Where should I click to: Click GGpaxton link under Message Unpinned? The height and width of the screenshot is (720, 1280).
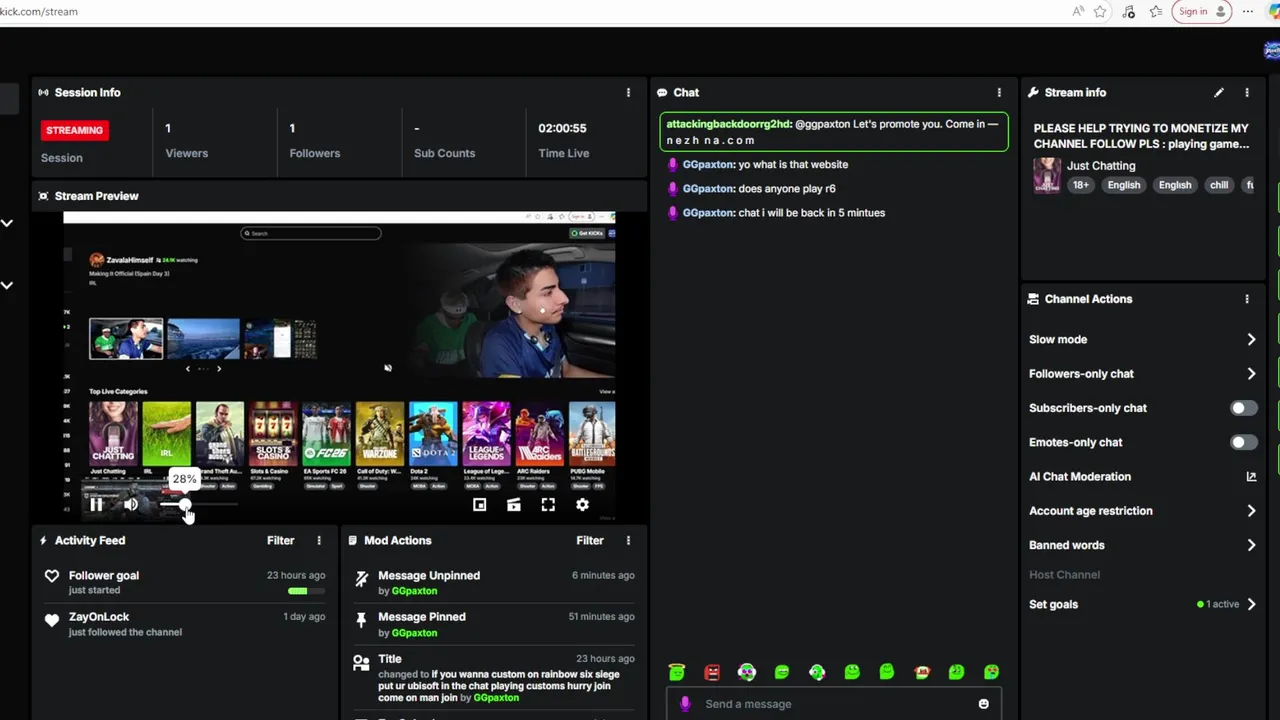click(x=414, y=591)
